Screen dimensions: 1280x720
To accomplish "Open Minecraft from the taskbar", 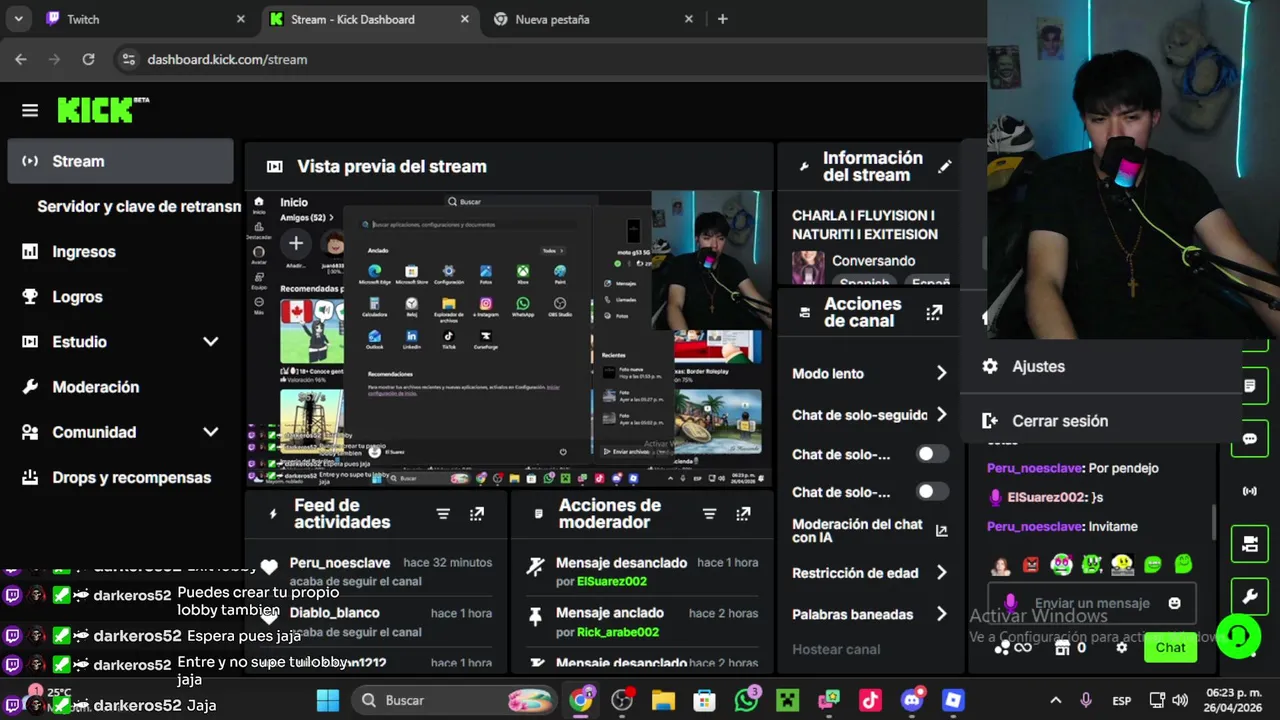I will tap(788, 700).
